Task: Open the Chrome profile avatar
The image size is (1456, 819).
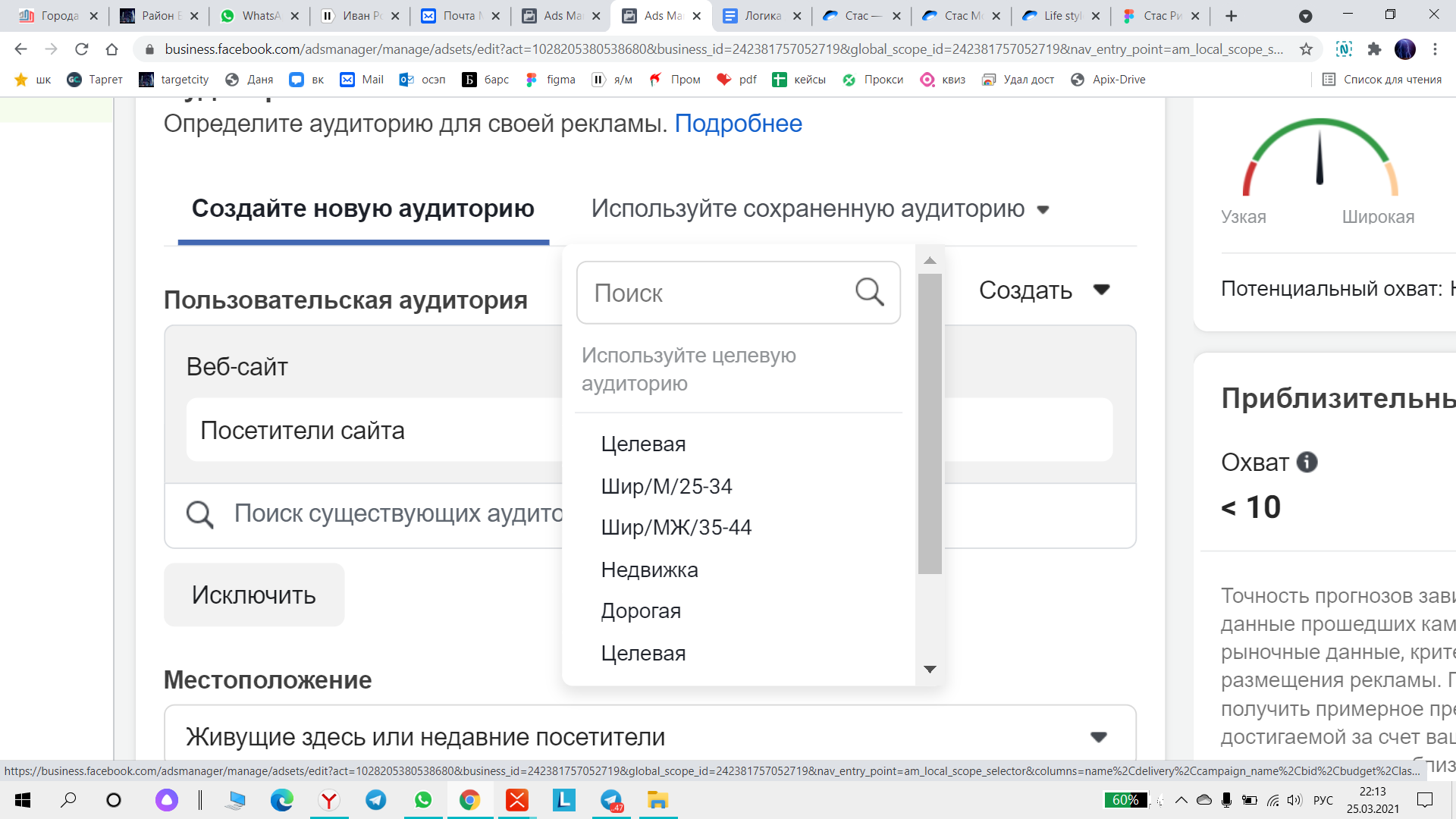Action: (1404, 49)
